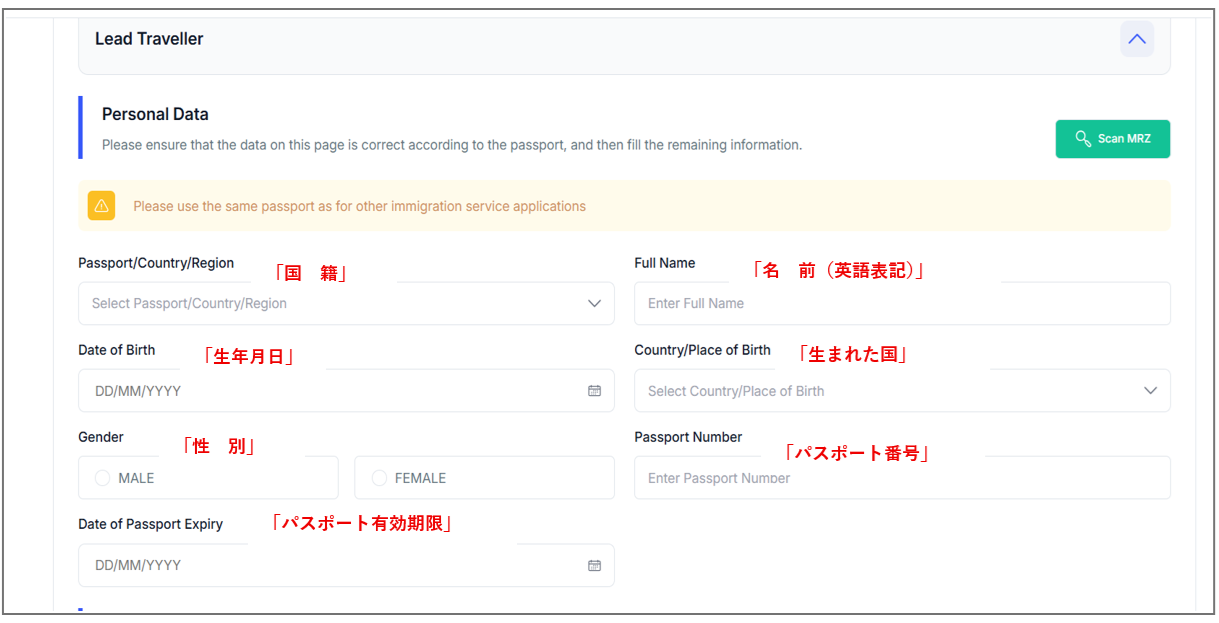The image size is (1219, 623).
Task: Select the FEMALE radio button
Action: click(379, 479)
